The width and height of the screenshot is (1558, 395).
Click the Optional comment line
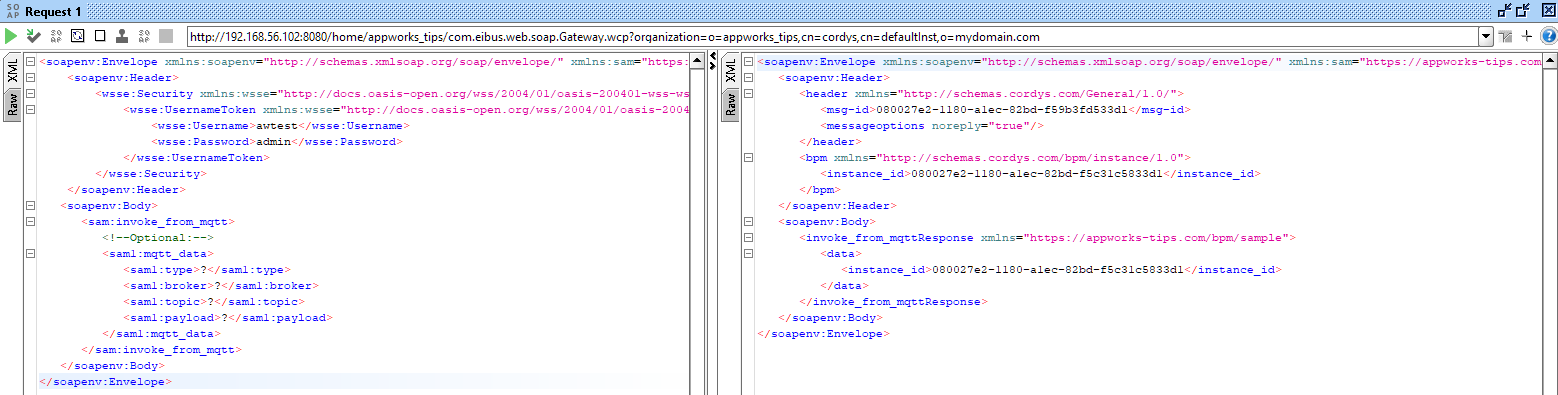pyautogui.click(x=158, y=238)
